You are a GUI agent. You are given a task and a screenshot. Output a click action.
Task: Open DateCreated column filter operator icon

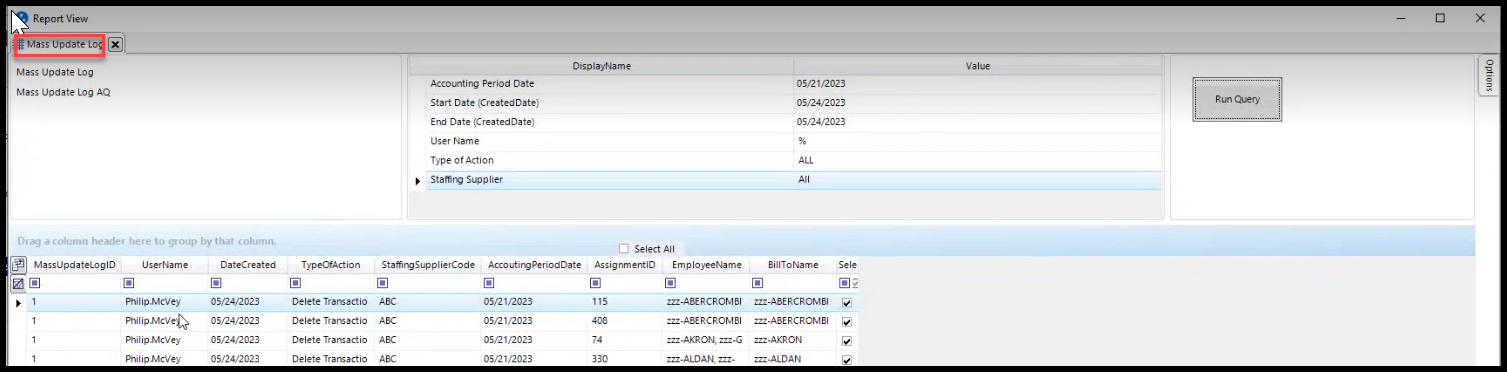click(x=216, y=284)
